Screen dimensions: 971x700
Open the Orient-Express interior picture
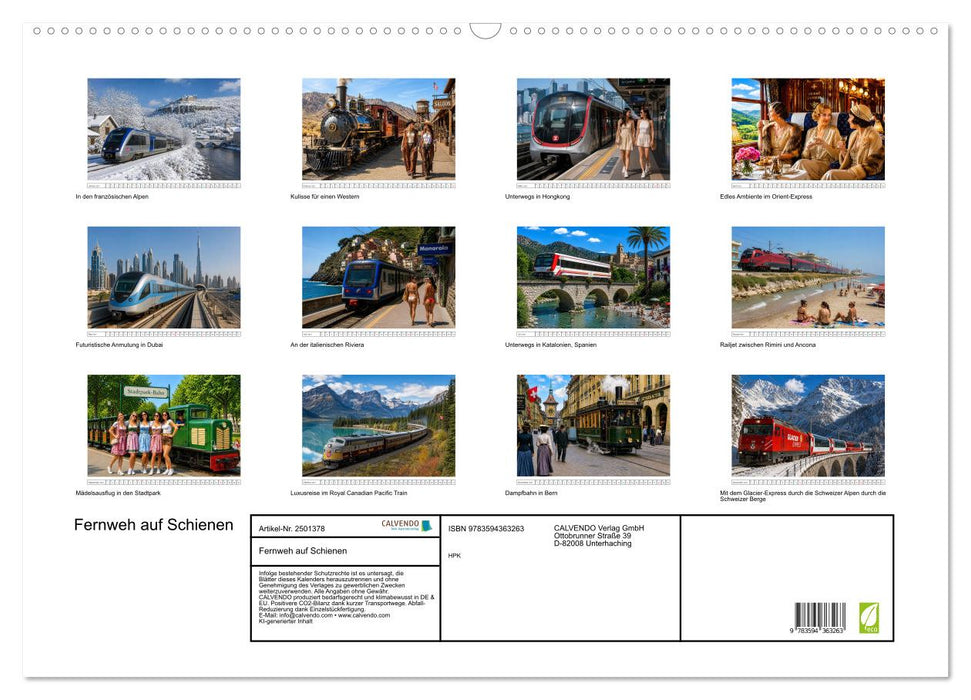coord(808,129)
